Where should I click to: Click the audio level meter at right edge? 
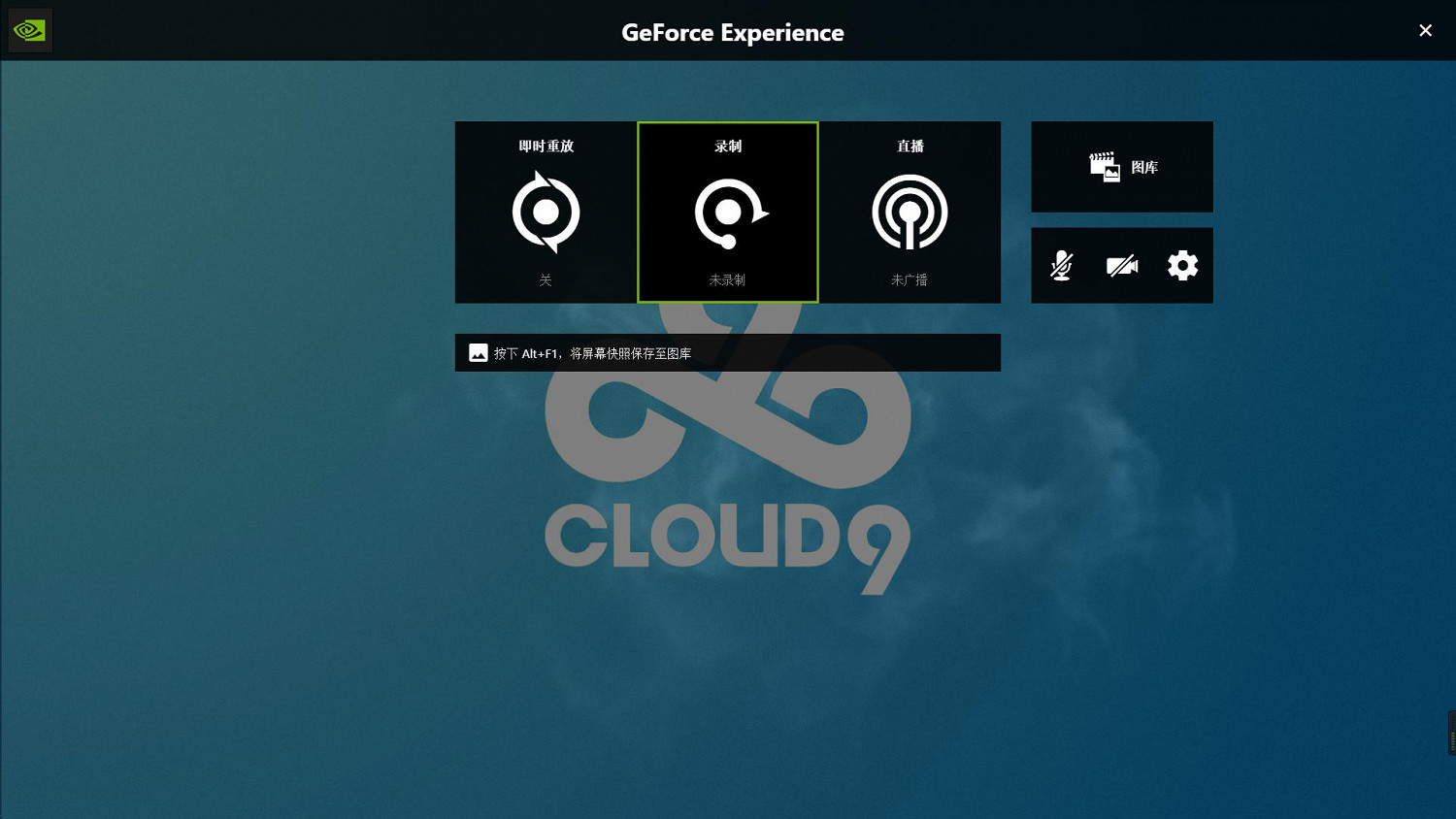point(1451,734)
